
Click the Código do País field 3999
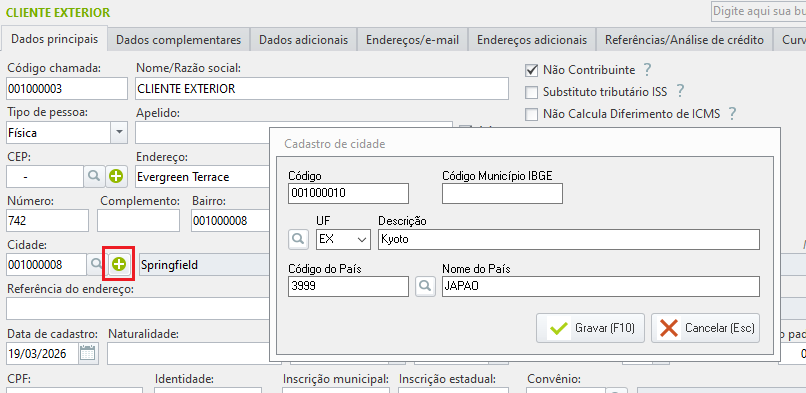[x=349, y=286]
